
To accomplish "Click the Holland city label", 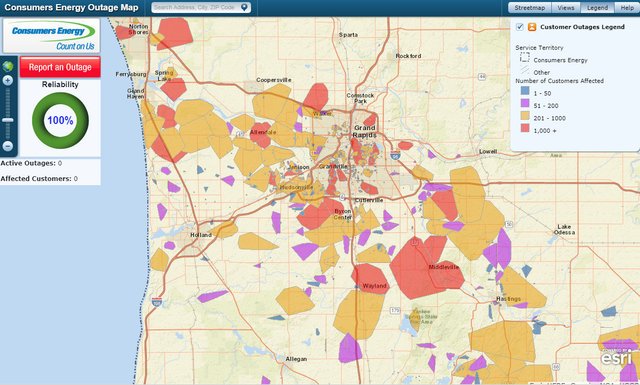I will (x=201, y=235).
